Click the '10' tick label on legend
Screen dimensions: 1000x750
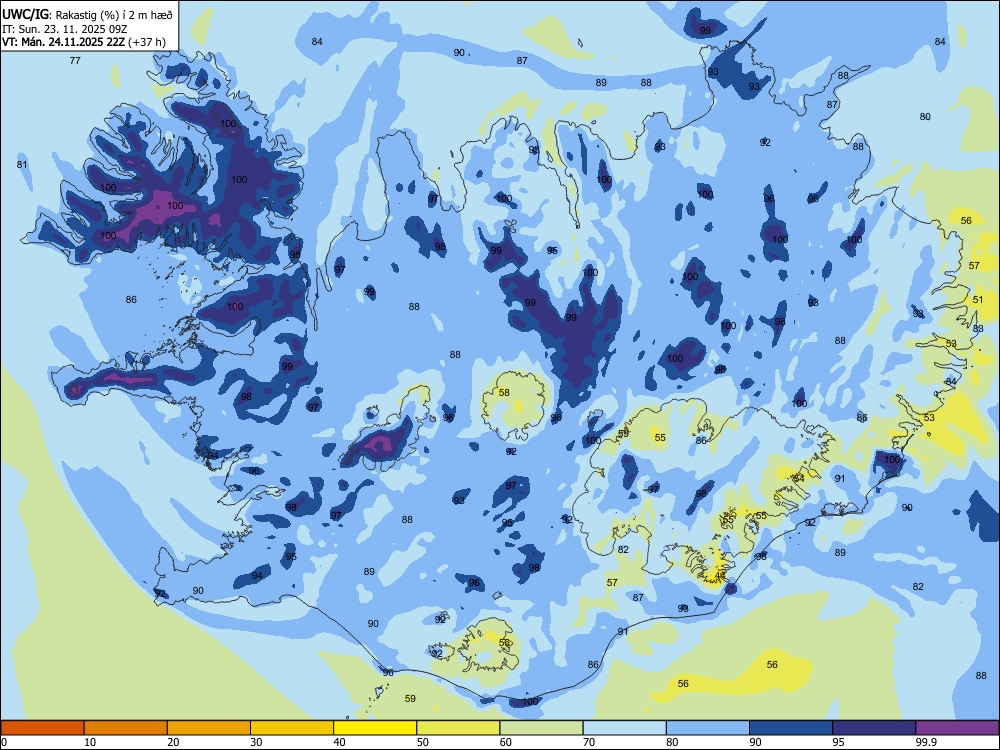[x=90, y=742]
